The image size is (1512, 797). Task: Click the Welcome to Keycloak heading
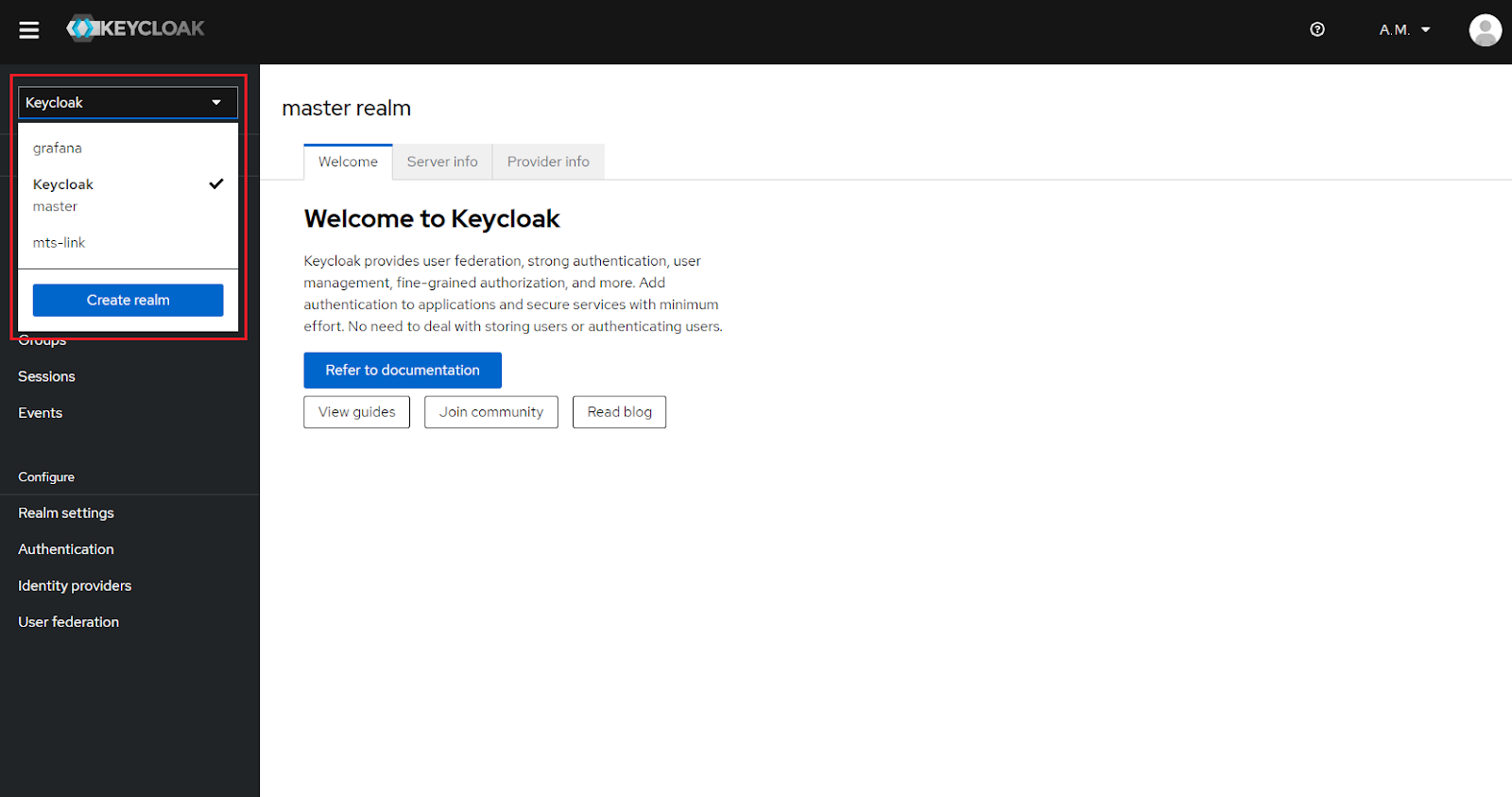[x=432, y=218]
